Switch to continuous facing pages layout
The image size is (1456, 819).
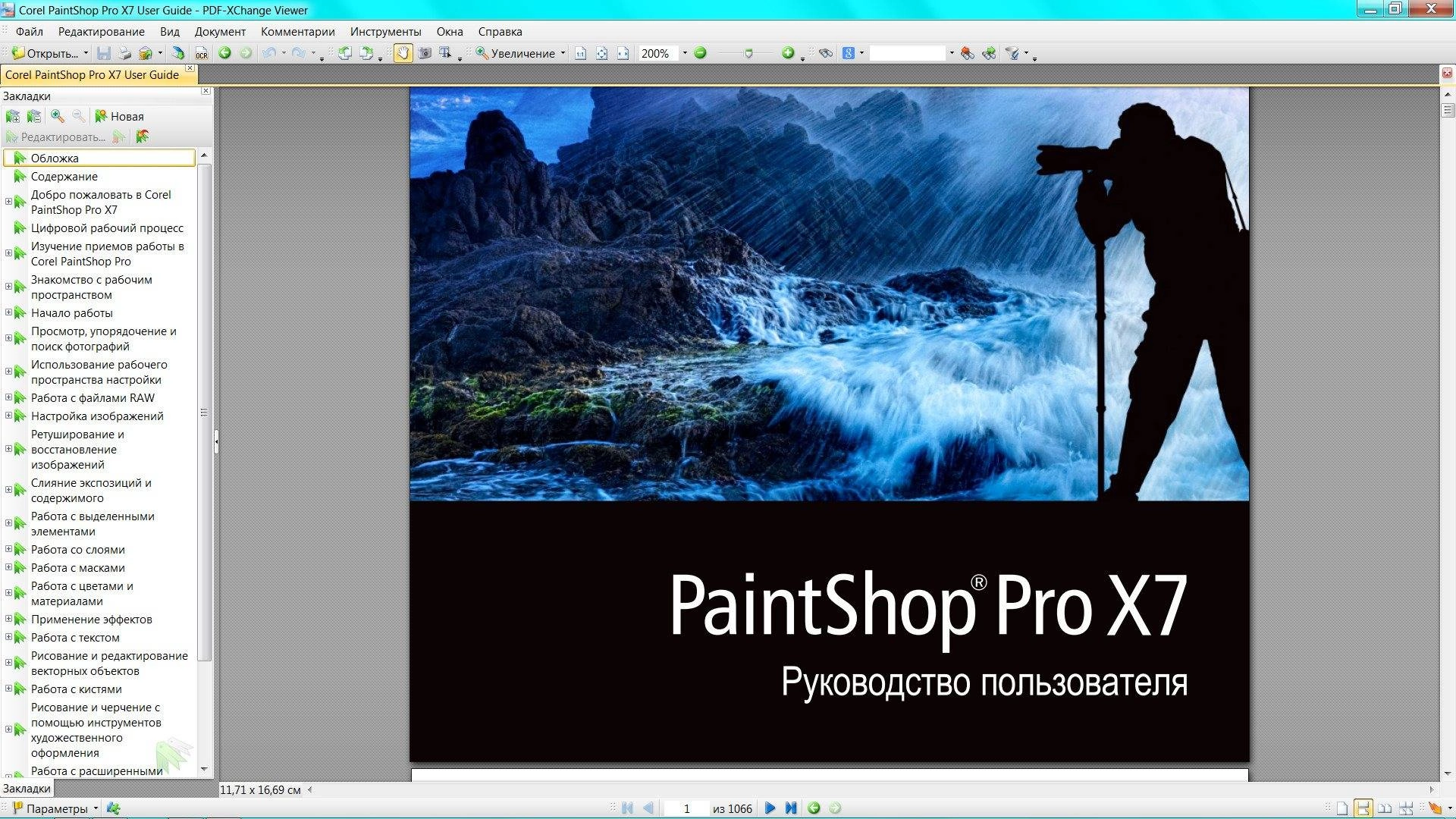[x=1406, y=808]
